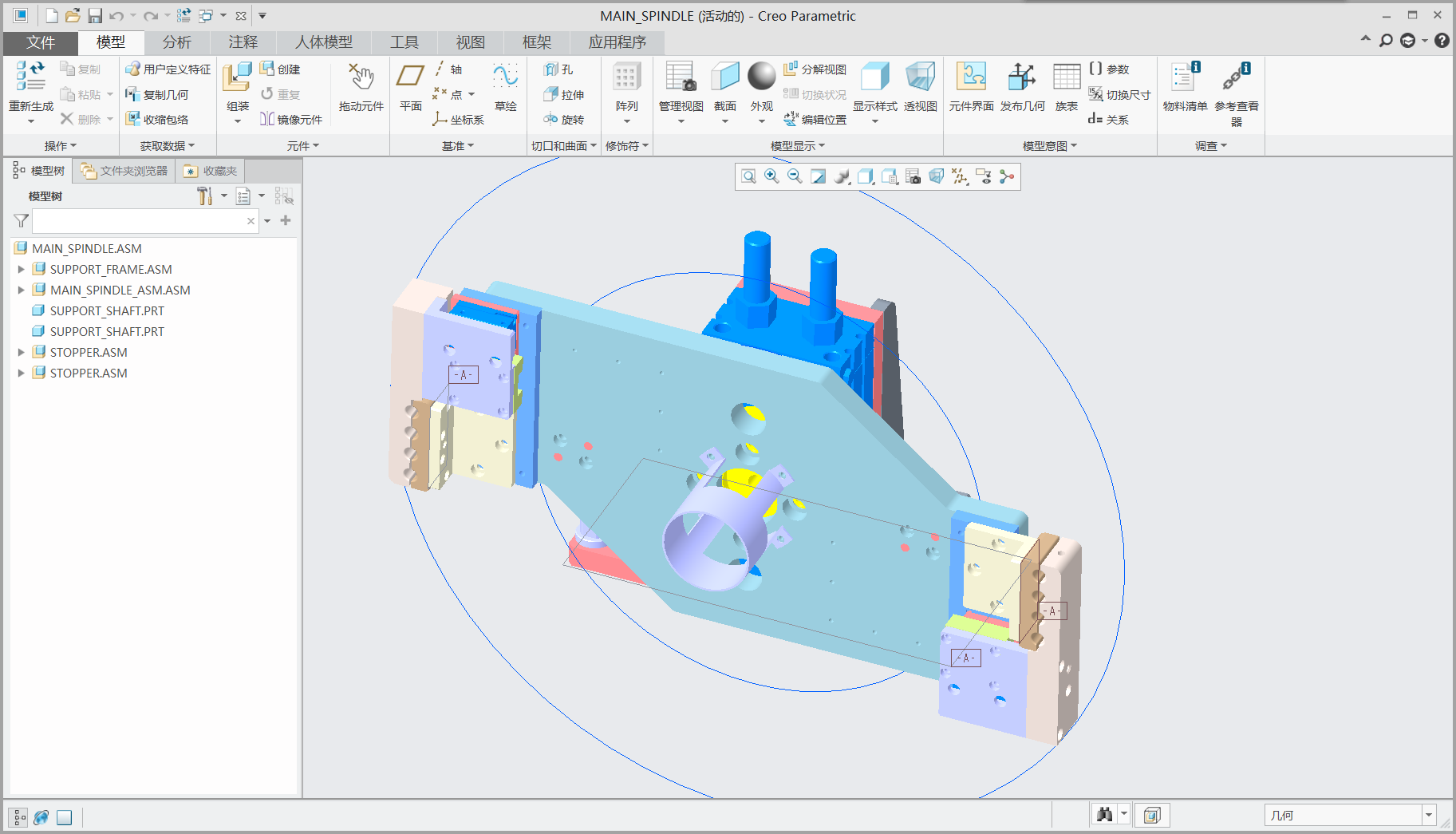Open the Appearance (外观) sphere

[761, 76]
